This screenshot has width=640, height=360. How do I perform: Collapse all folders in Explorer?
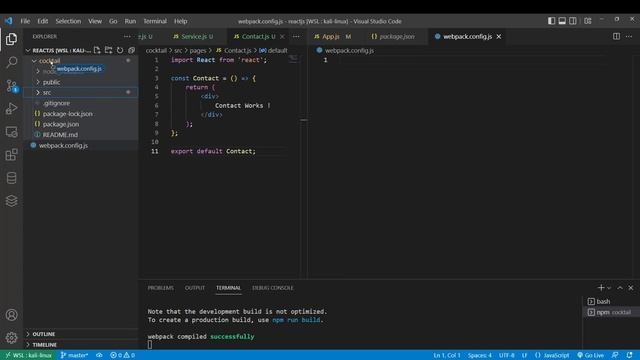click(x=131, y=50)
